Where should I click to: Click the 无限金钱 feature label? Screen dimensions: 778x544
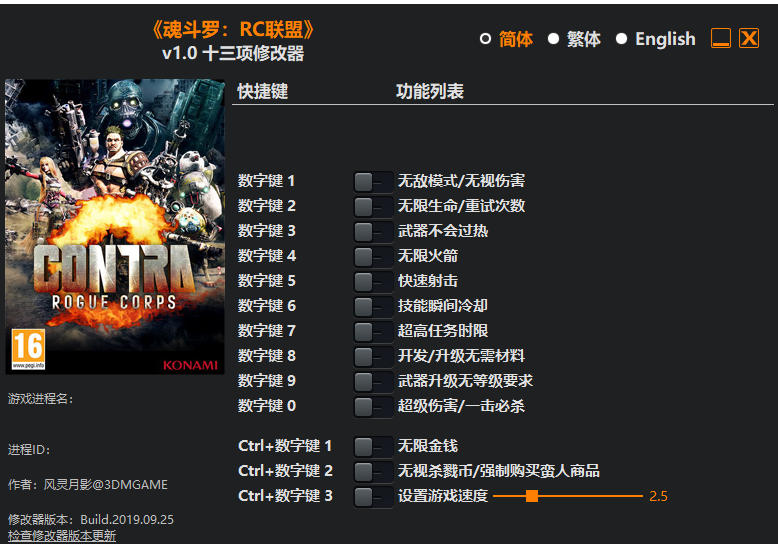(x=428, y=446)
